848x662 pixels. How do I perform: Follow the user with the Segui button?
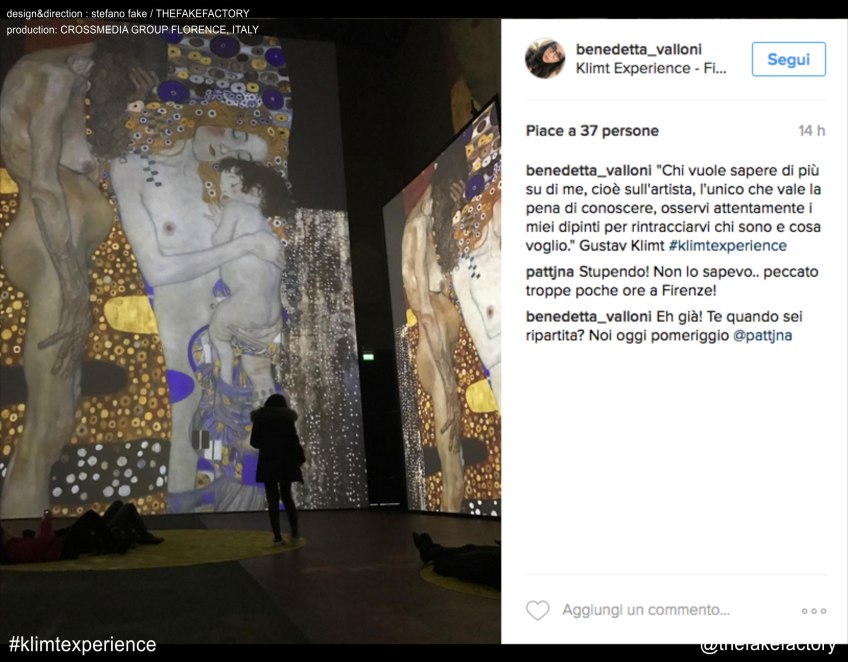(x=789, y=59)
